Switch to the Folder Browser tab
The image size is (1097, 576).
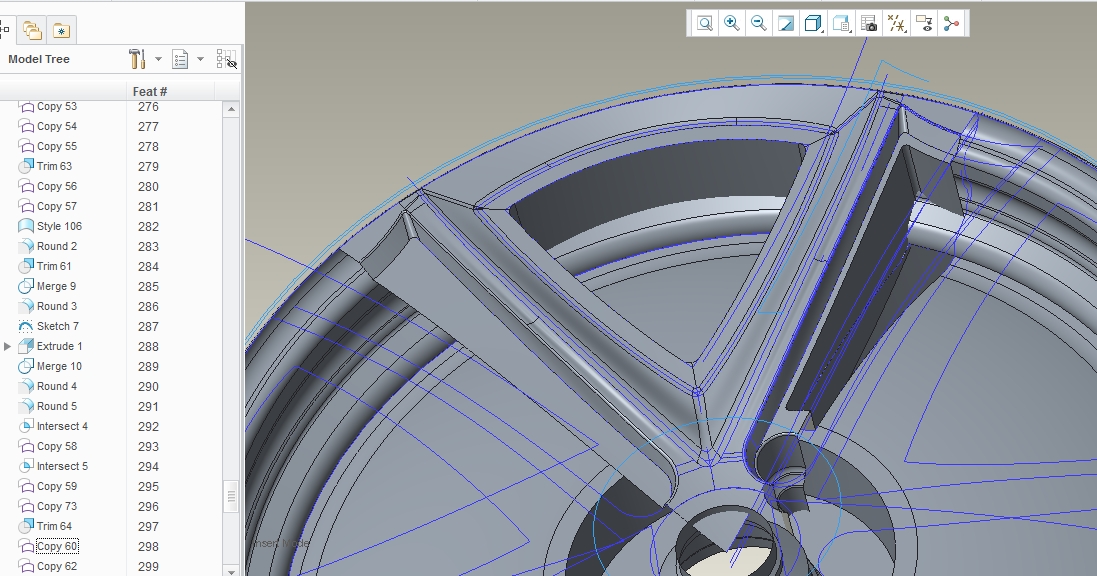[x=32, y=30]
